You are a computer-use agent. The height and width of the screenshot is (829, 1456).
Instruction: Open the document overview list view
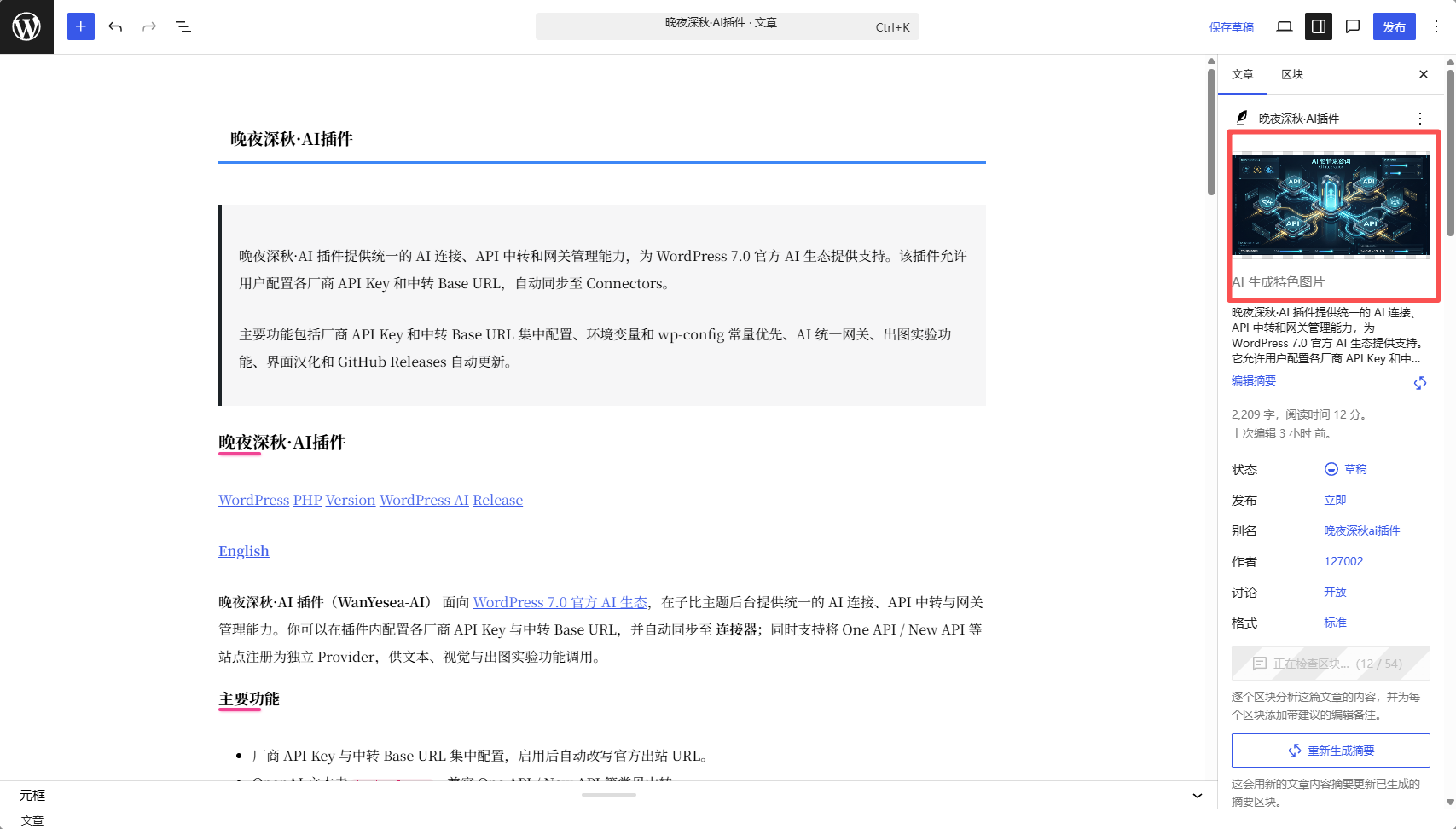183,26
